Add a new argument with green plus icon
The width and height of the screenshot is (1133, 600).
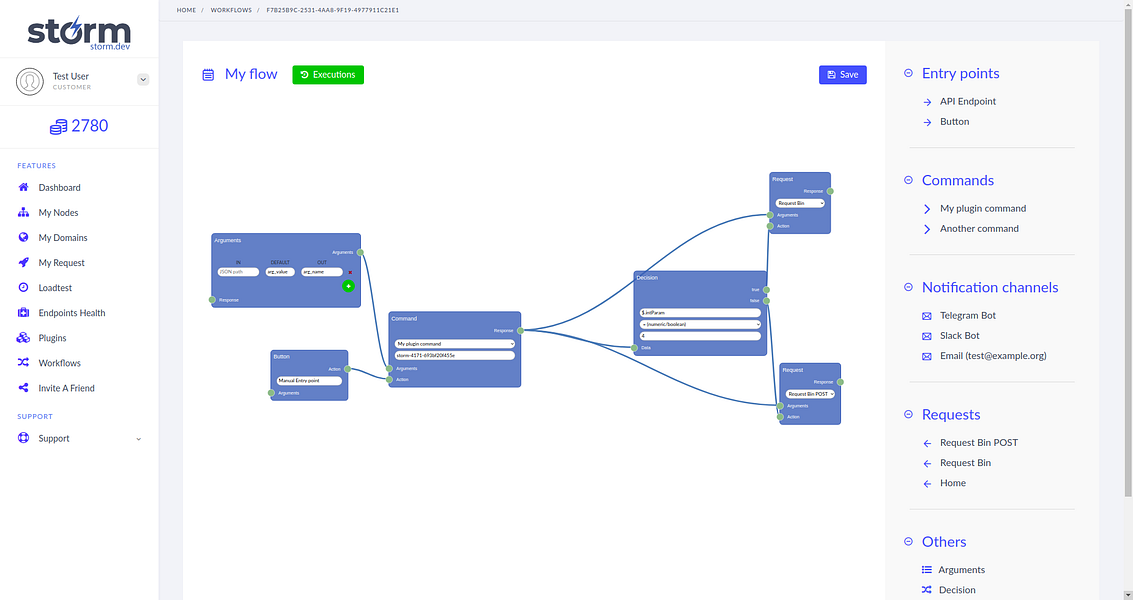point(348,286)
